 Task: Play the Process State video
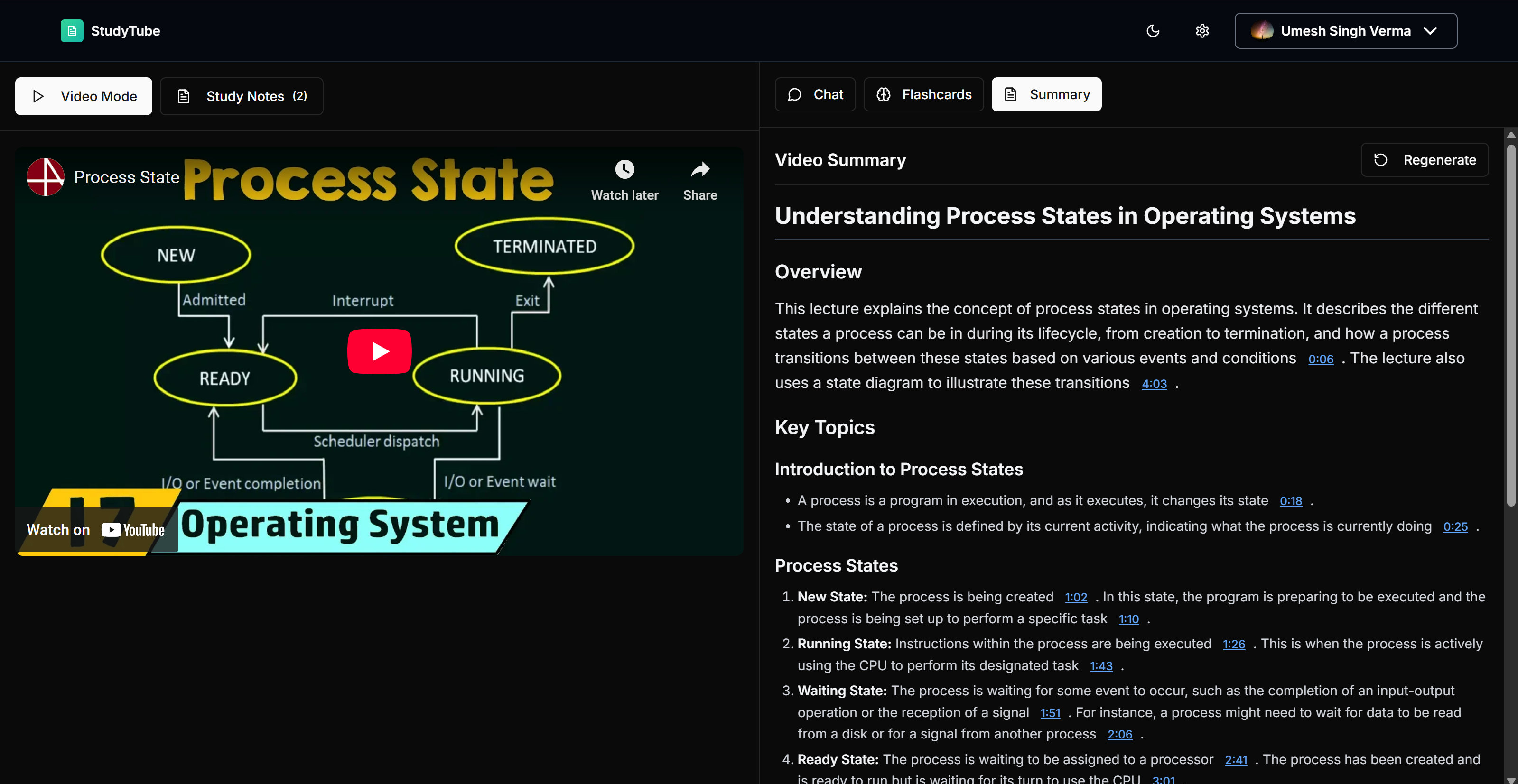379,351
